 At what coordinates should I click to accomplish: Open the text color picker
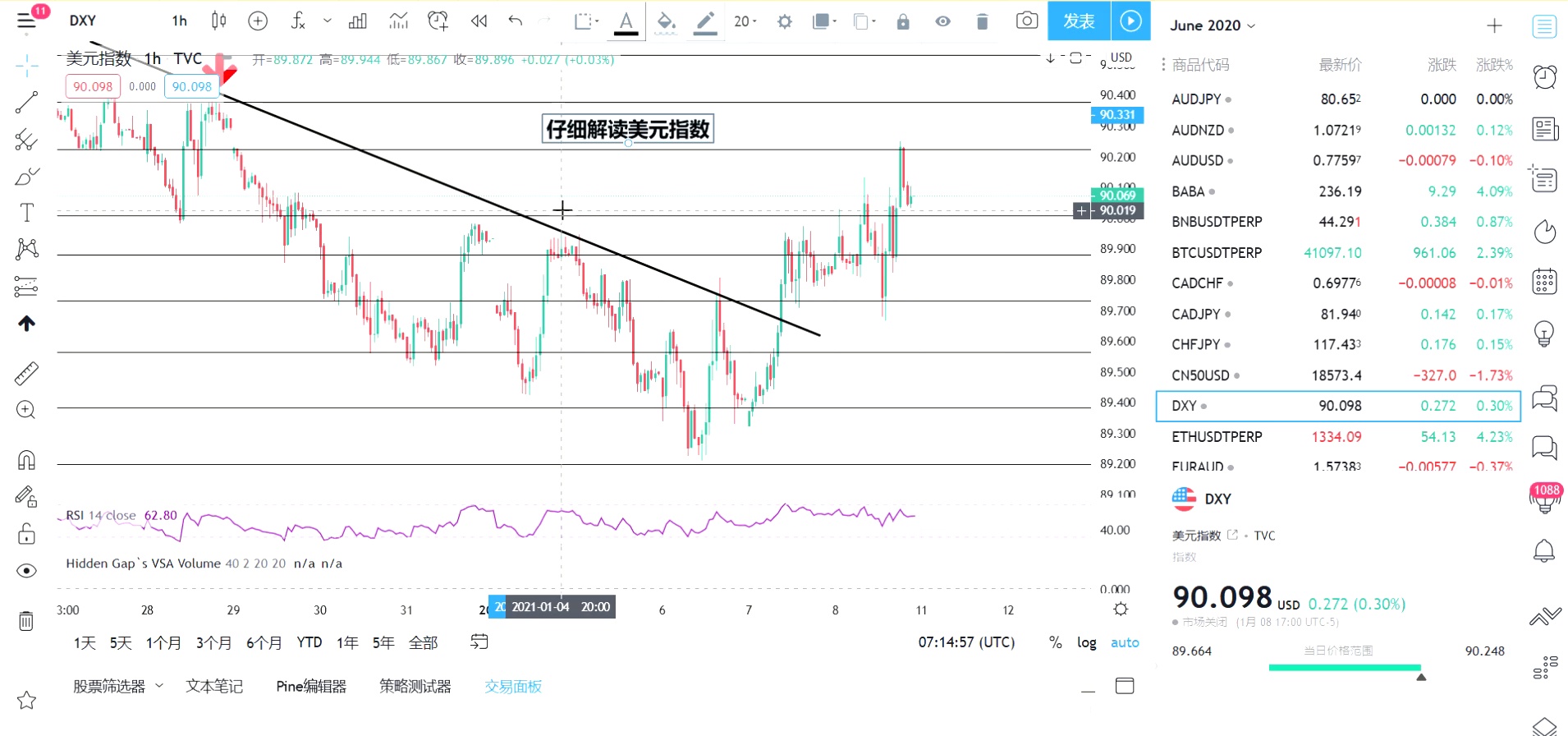(x=626, y=21)
